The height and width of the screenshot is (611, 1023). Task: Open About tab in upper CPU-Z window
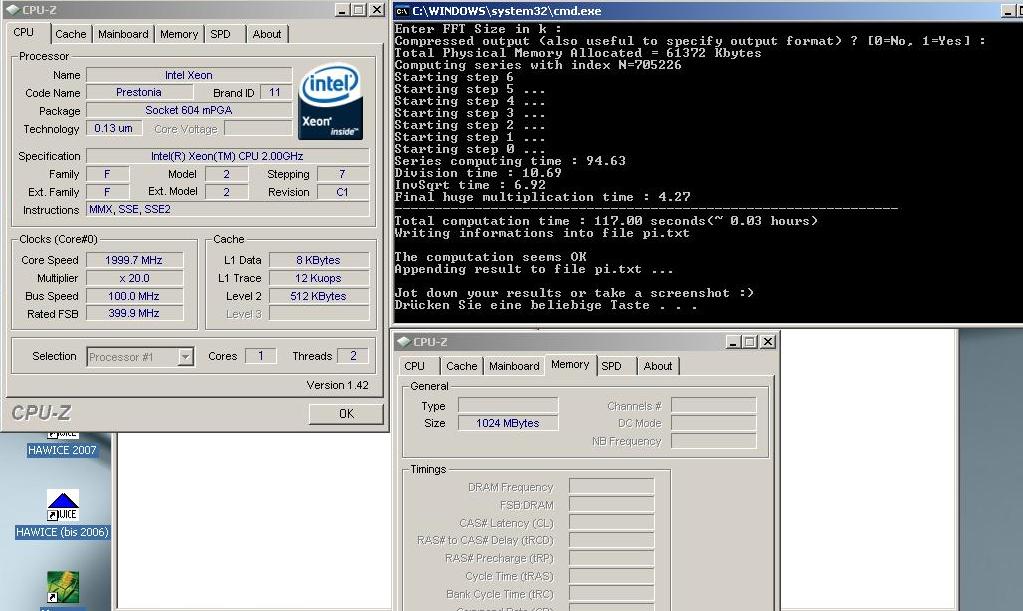click(x=267, y=34)
